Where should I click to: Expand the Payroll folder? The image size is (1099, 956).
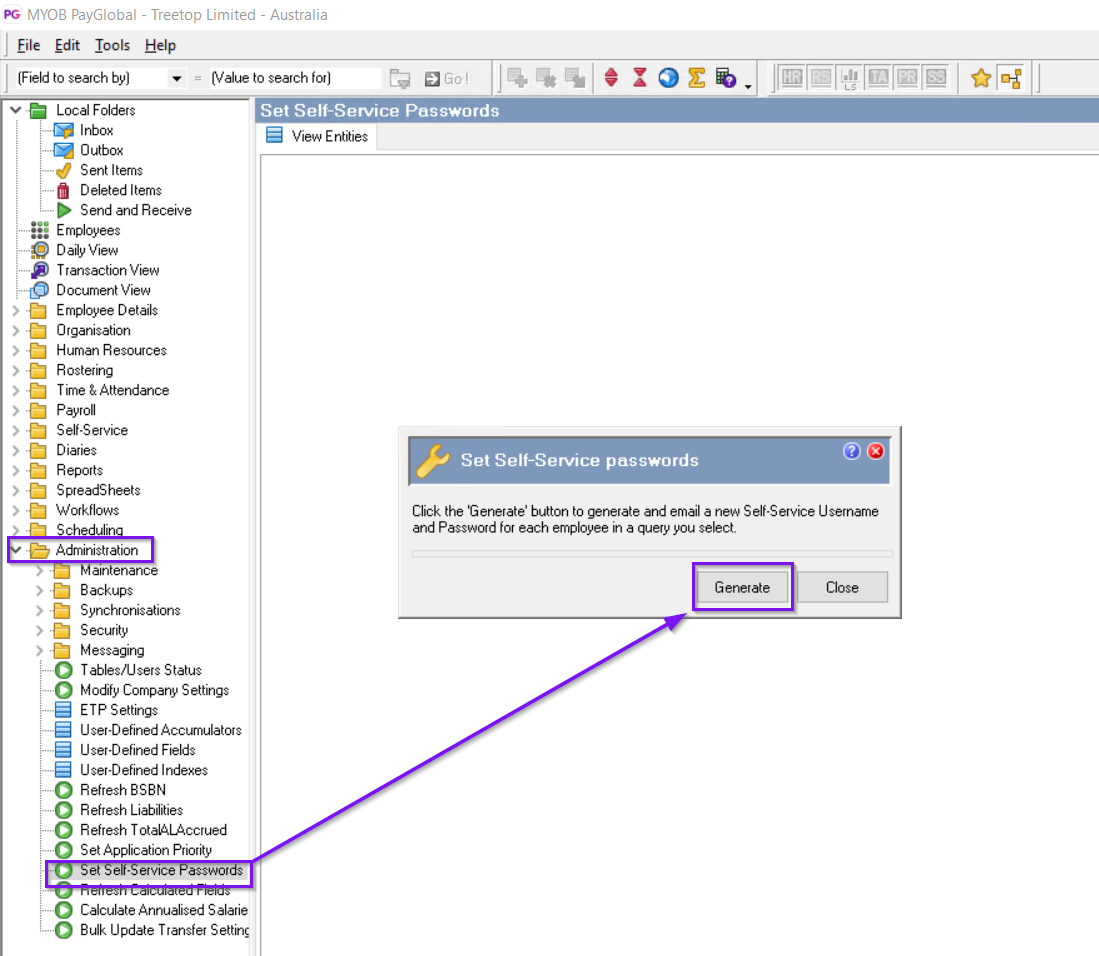coord(15,410)
